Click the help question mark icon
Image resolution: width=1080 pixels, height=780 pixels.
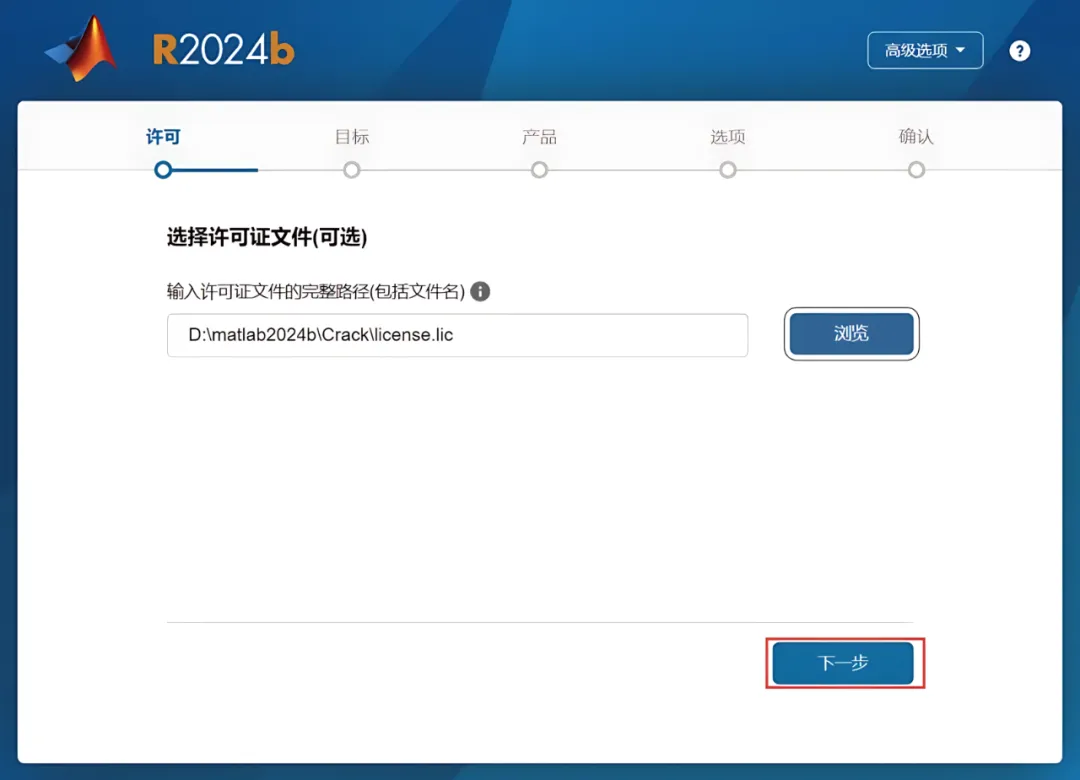1019,51
